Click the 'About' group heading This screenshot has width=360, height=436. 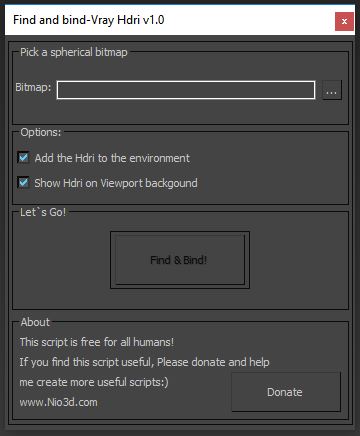[x=35, y=322]
